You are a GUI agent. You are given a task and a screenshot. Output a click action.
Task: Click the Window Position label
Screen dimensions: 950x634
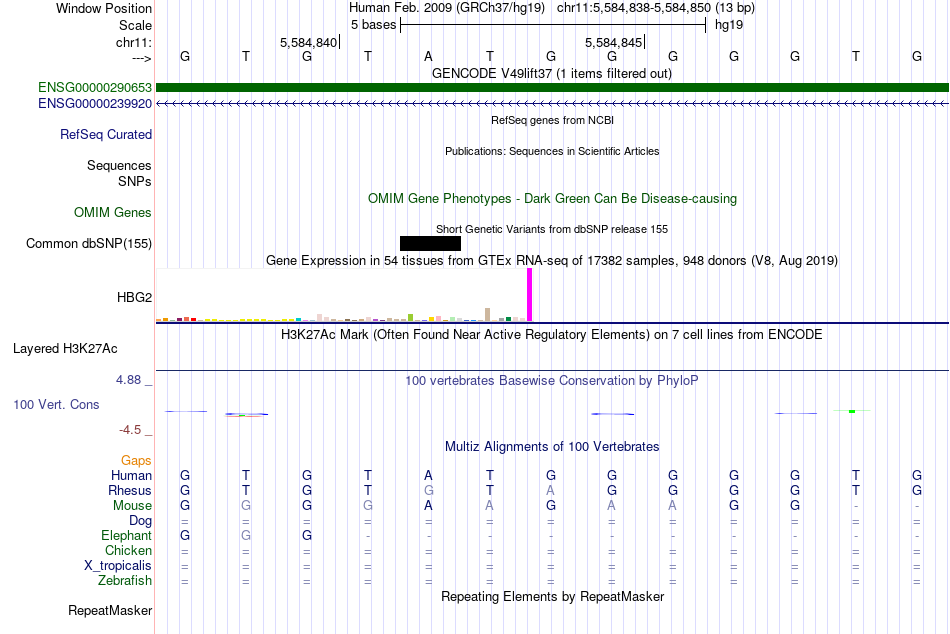[104, 8]
